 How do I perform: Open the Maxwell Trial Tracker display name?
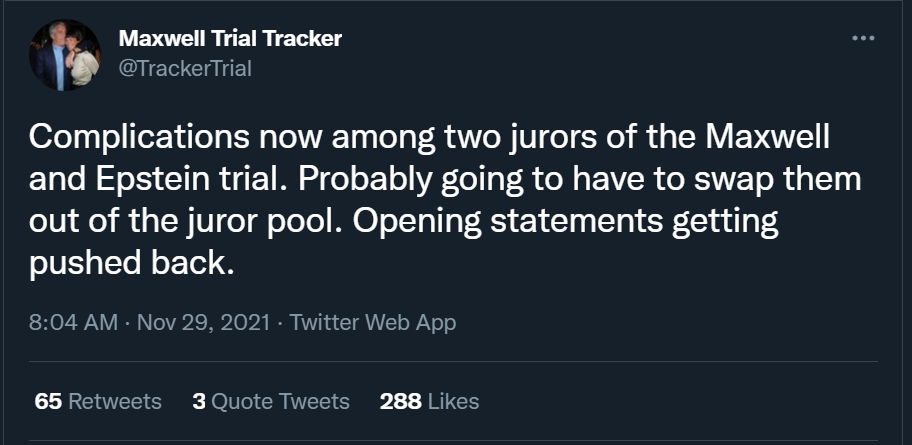click(x=230, y=39)
